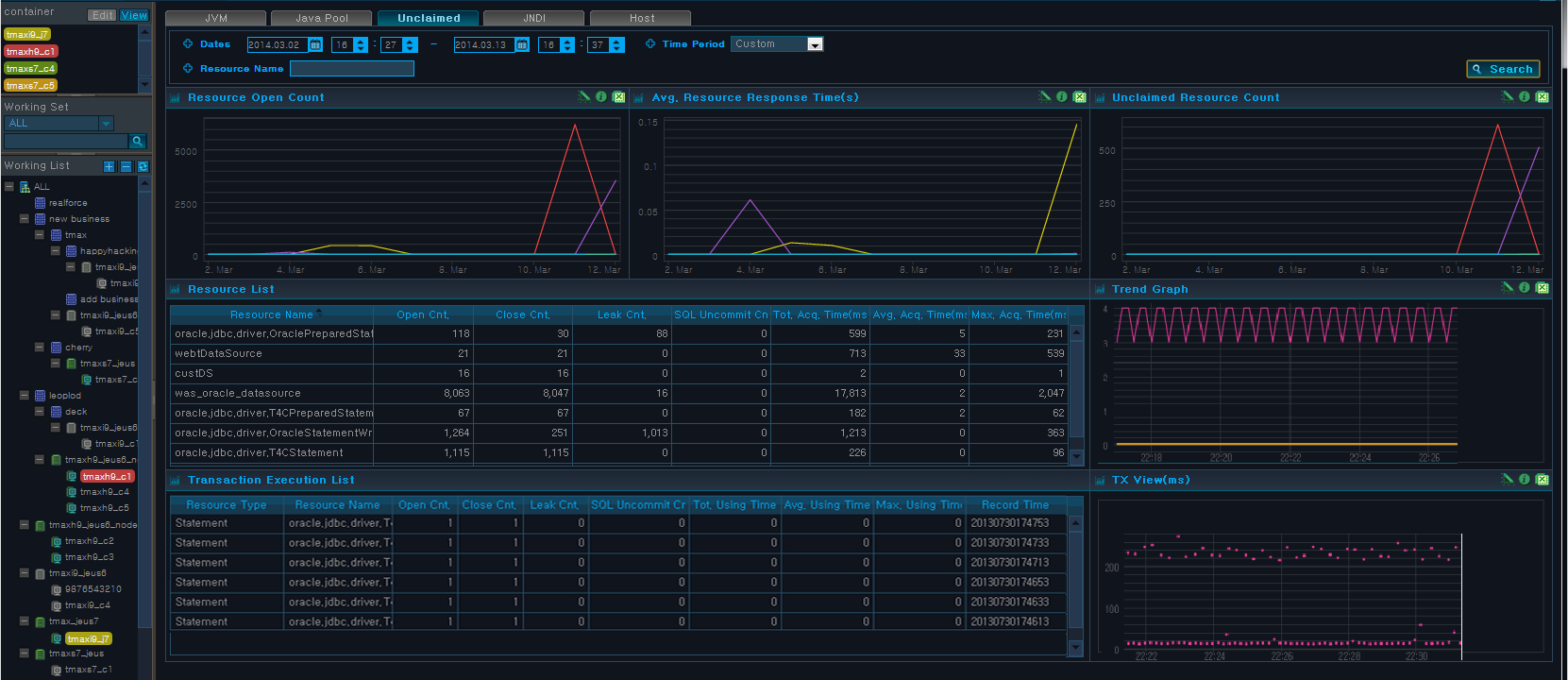Toggle the red tmaxh9_c1 container tag

pos(30,51)
